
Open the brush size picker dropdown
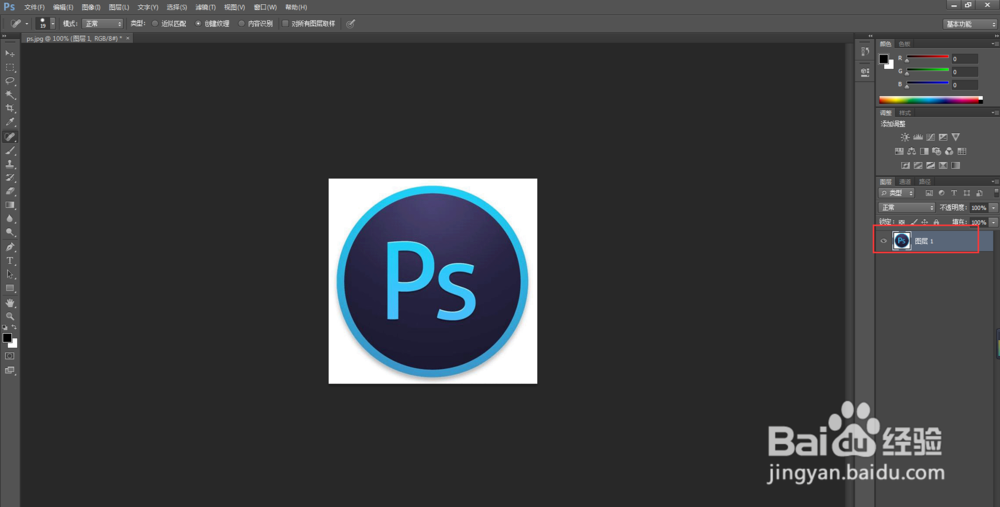point(52,24)
